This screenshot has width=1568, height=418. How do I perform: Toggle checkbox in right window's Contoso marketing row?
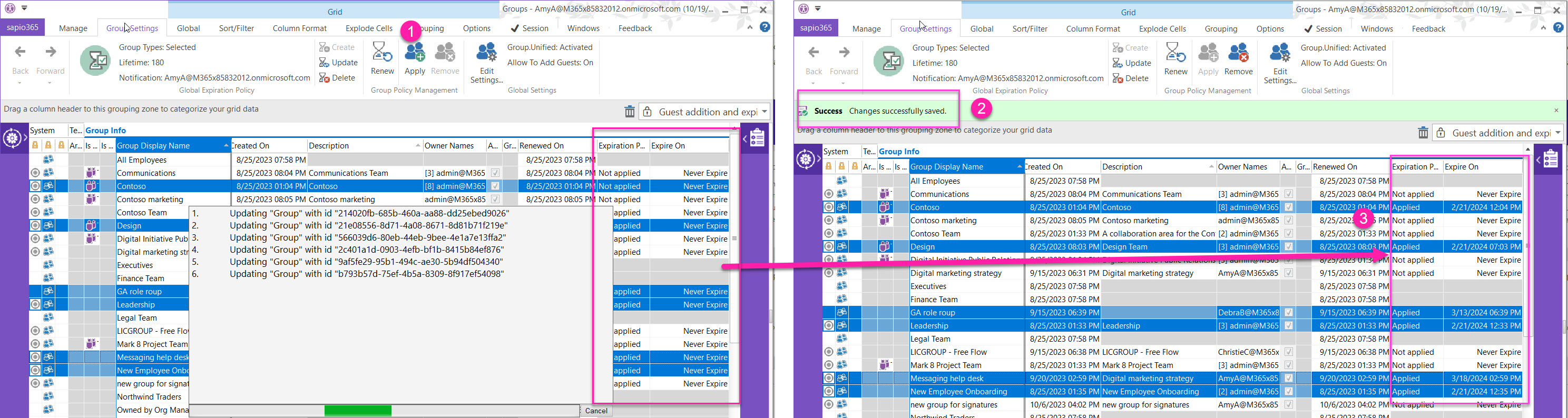pyautogui.click(x=1288, y=221)
